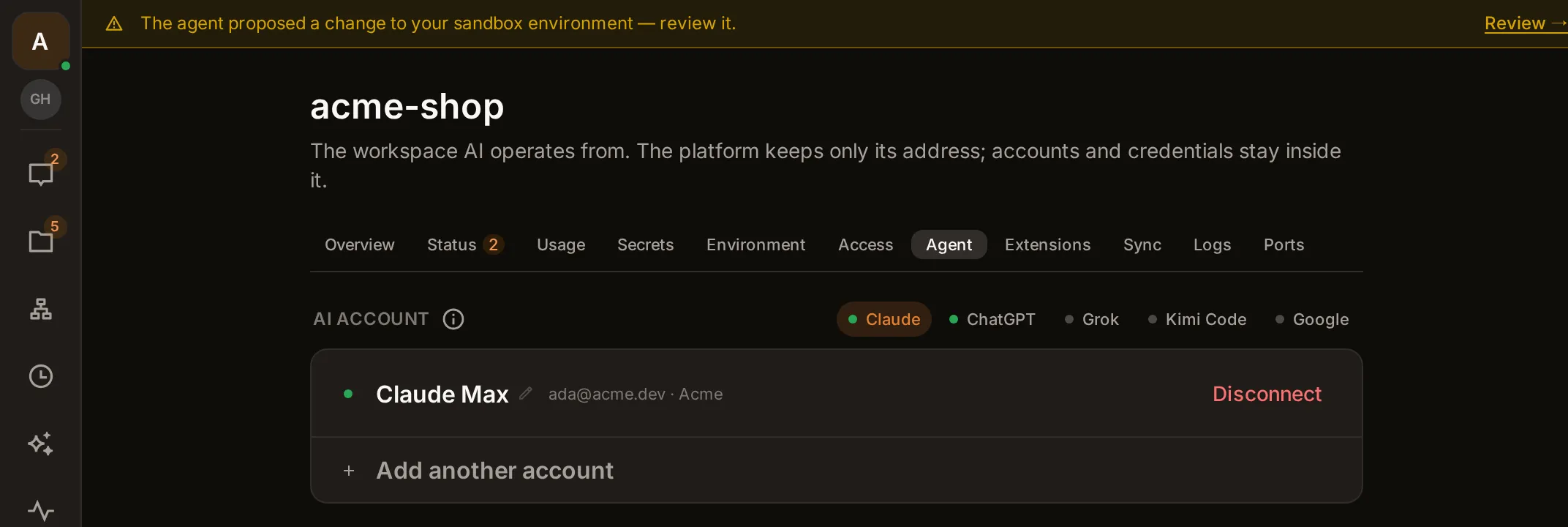The width and height of the screenshot is (1568, 527).
Task: Disconnect the Claude Max account
Action: click(1267, 394)
